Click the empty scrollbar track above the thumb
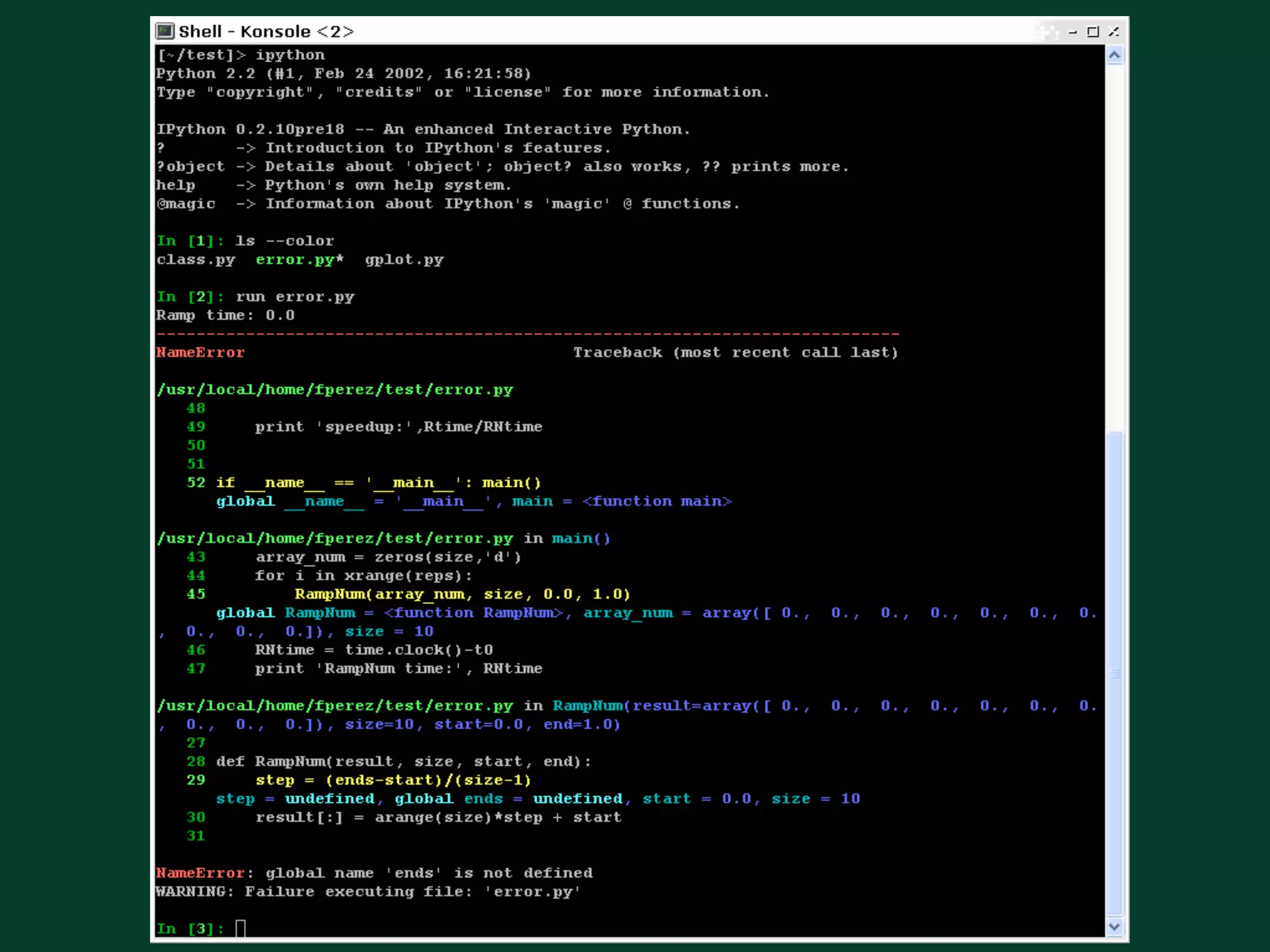Screen dimensions: 1270x952 tap(1114, 248)
